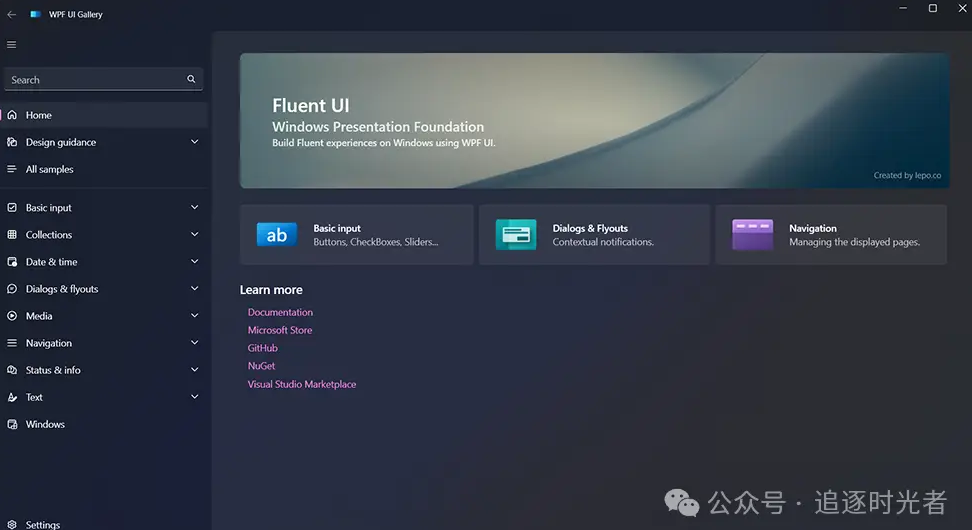This screenshot has height=530, width=972.
Task: Expand the Dialogs & flyouts chevron
Action: 195,289
